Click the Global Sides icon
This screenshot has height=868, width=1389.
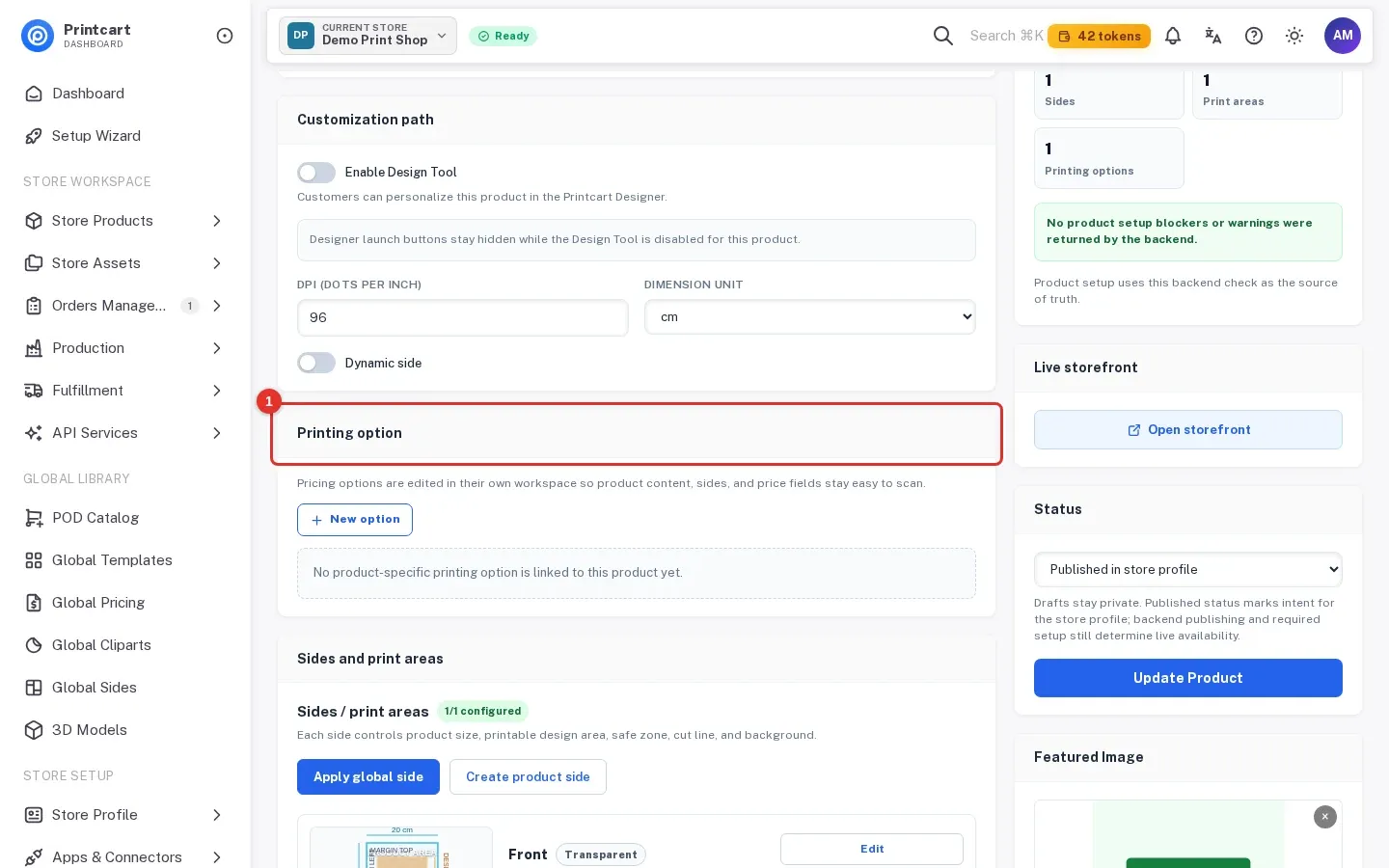[x=34, y=688]
